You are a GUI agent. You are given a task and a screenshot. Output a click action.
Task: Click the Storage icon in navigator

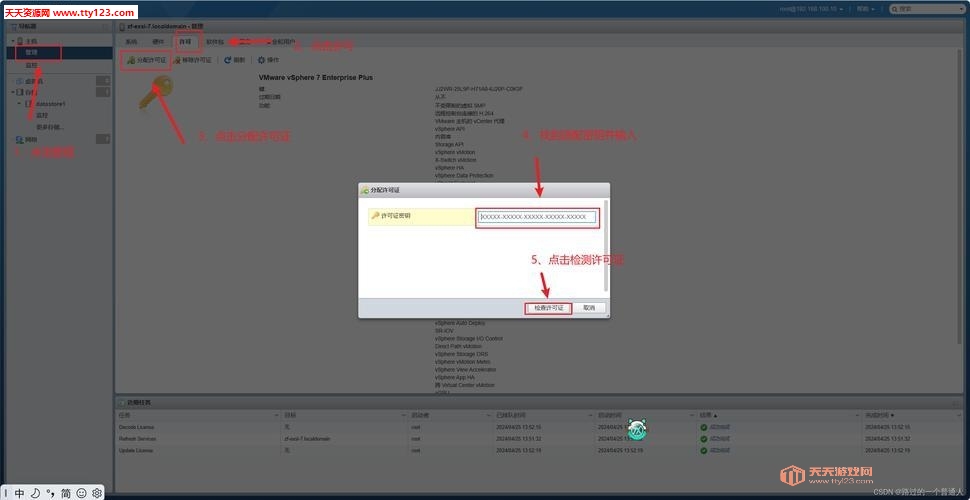point(20,92)
